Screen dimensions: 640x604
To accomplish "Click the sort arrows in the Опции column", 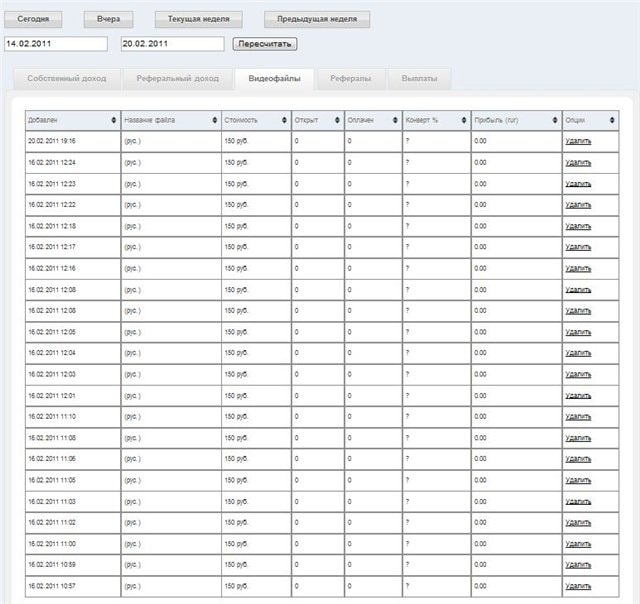I will pyautogui.click(x=612, y=120).
